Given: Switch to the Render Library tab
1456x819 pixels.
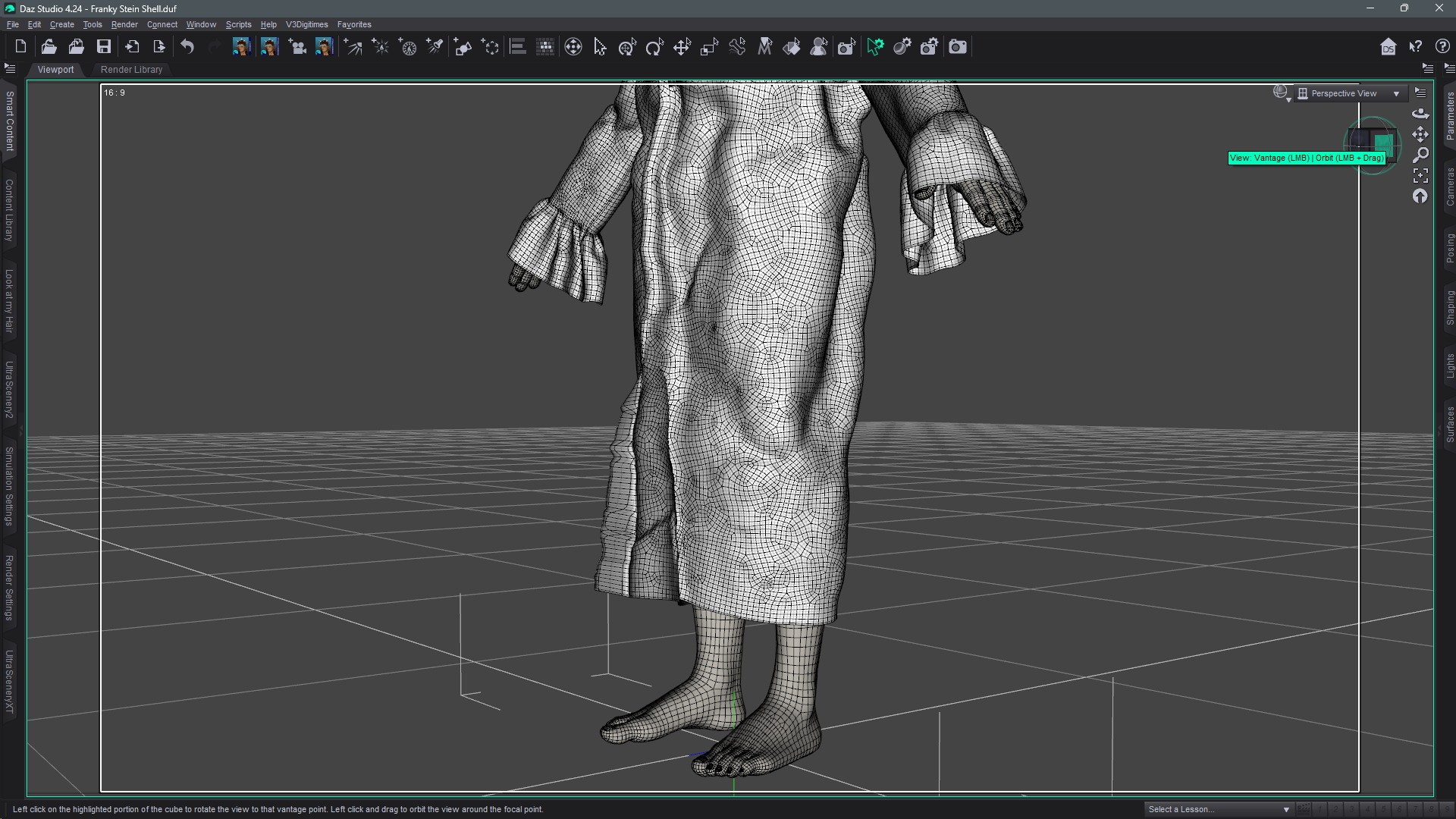Looking at the screenshot, I should [x=131, y=69].
